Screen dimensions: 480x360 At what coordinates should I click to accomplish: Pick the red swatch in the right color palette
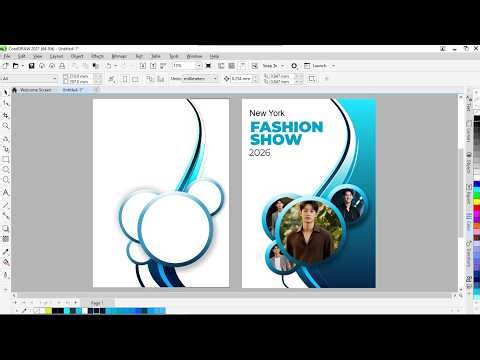[477, 208]
